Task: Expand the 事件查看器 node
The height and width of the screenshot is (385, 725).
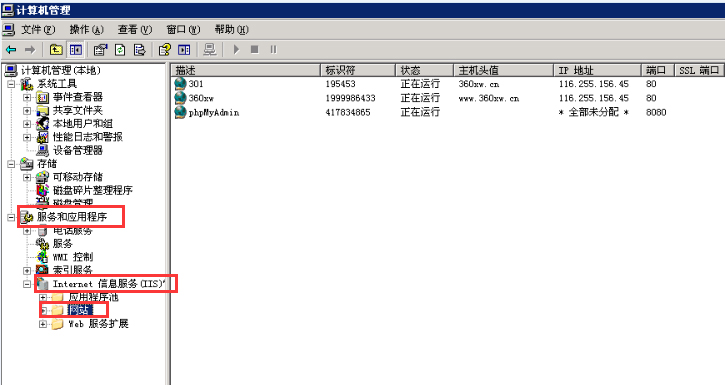Action: pyautogui.click(x=27, y=98)
